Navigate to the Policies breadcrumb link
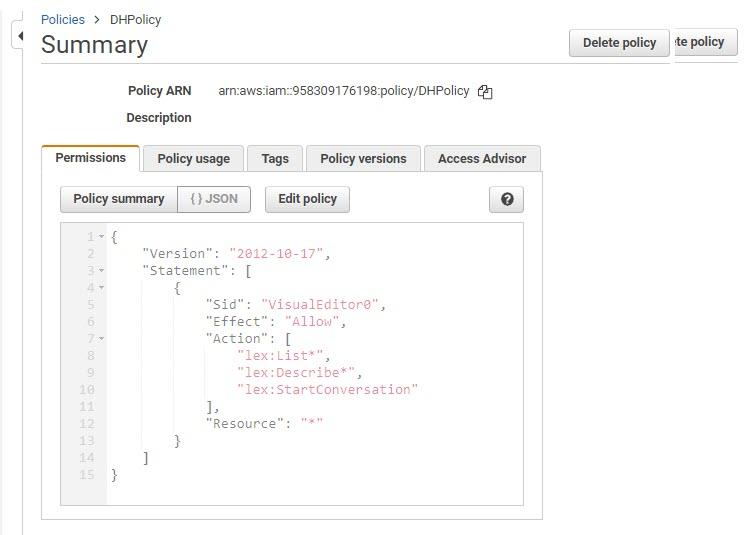Screen dimensions: 745x535 tap(63, 19)
